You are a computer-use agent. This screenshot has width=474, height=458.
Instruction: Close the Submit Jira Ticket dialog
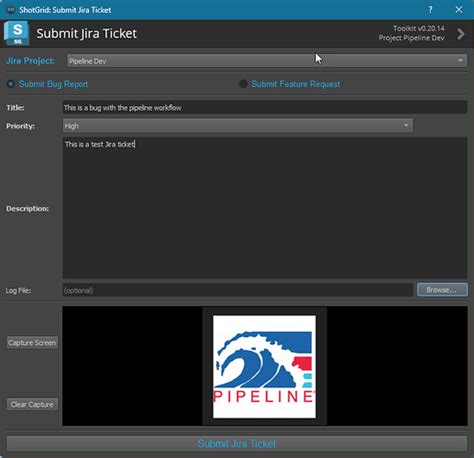(459, 10)
